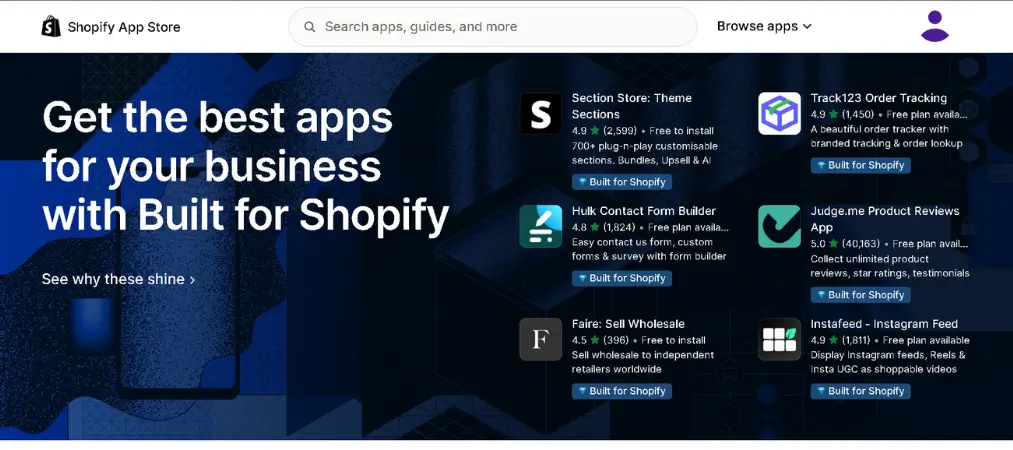Open the Shopify App Store home link

[111, 26]
